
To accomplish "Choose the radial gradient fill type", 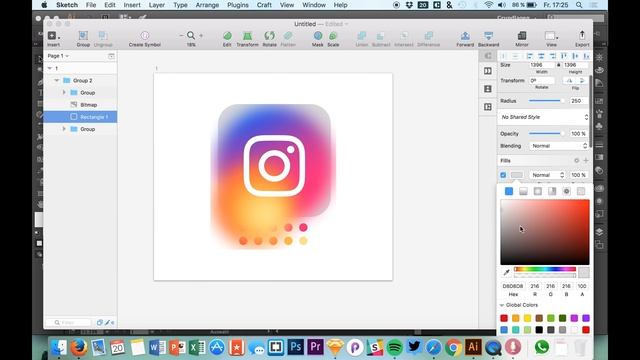I will [x=538, y=191].
